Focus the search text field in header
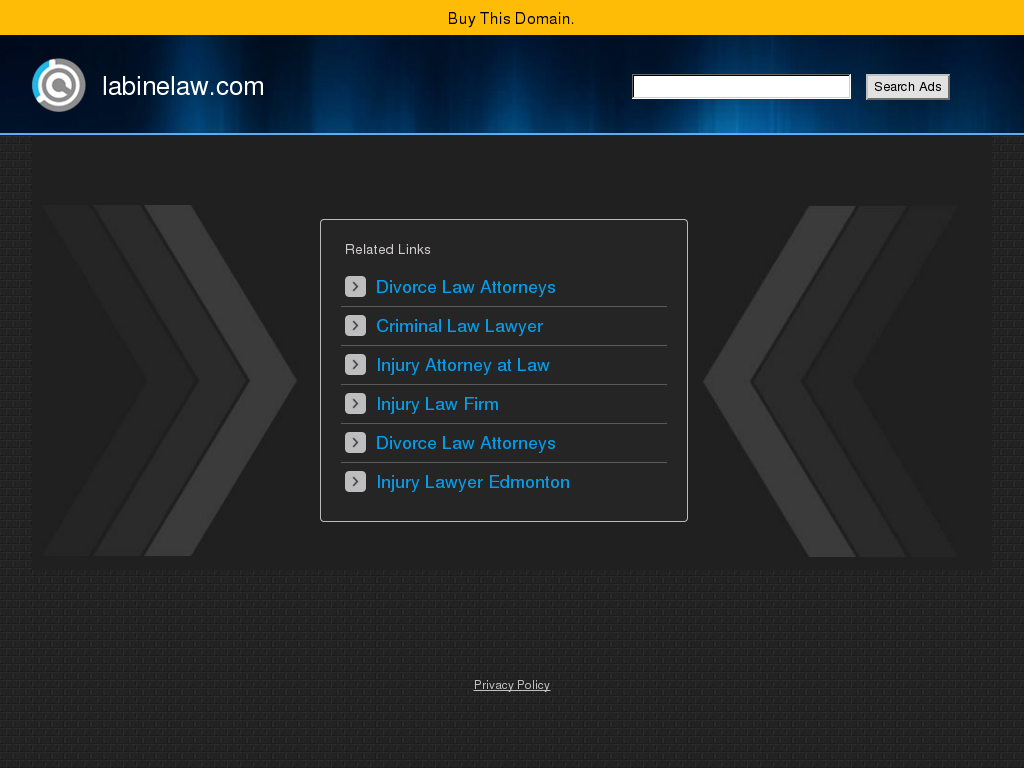Screen dimensions: 1024x768 point(741,87)
